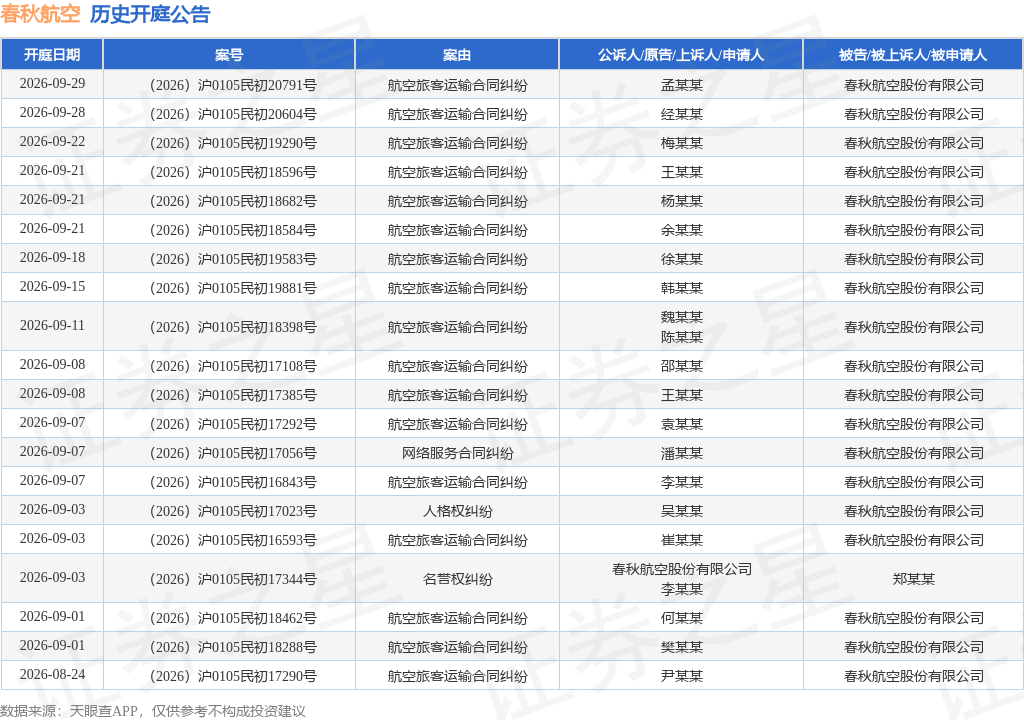The height and width of the screenshot is (720, 1024).
Task: Click the 公诉人/原告/上诉人/申请人 header
Action: (681, 55)
